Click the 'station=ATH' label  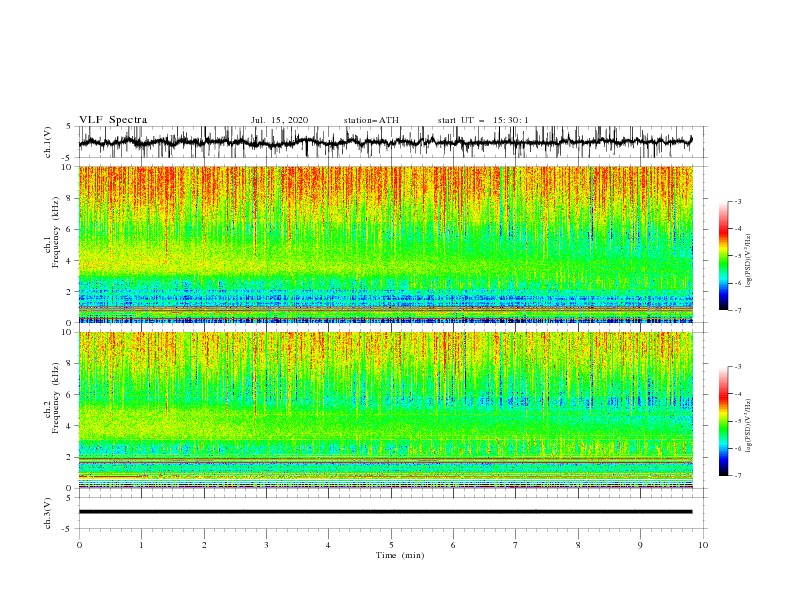[371, 120]
